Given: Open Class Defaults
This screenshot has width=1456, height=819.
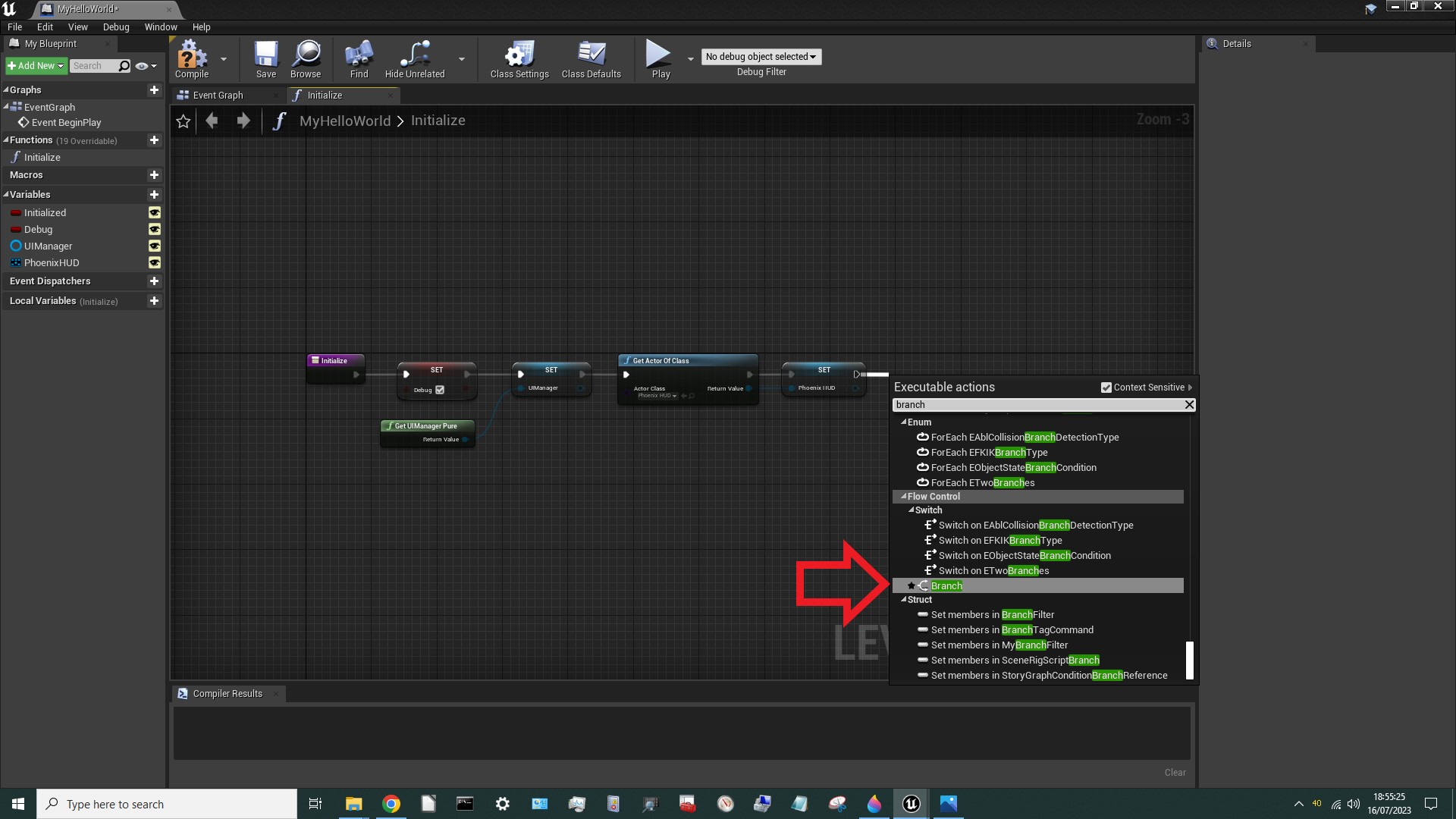Looking at the screenshot, I should click(x=591, y=59).
